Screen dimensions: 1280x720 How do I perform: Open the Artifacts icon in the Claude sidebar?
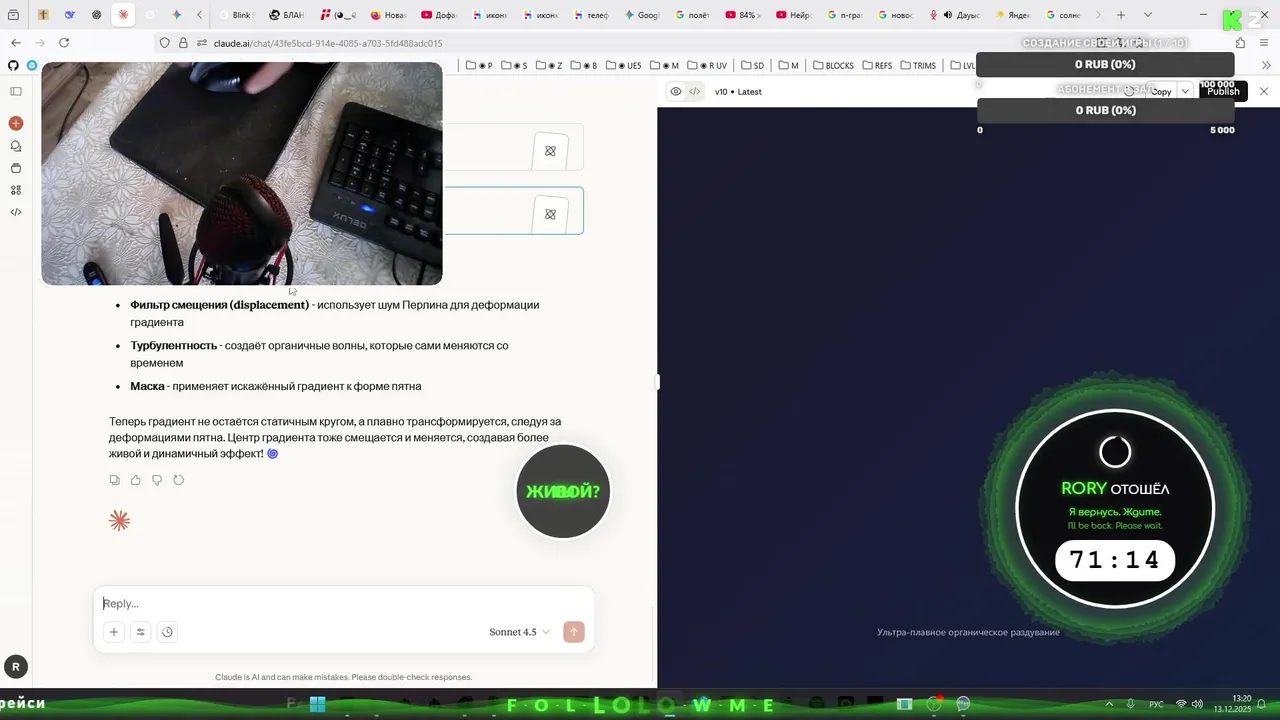(x=16, y=190)
